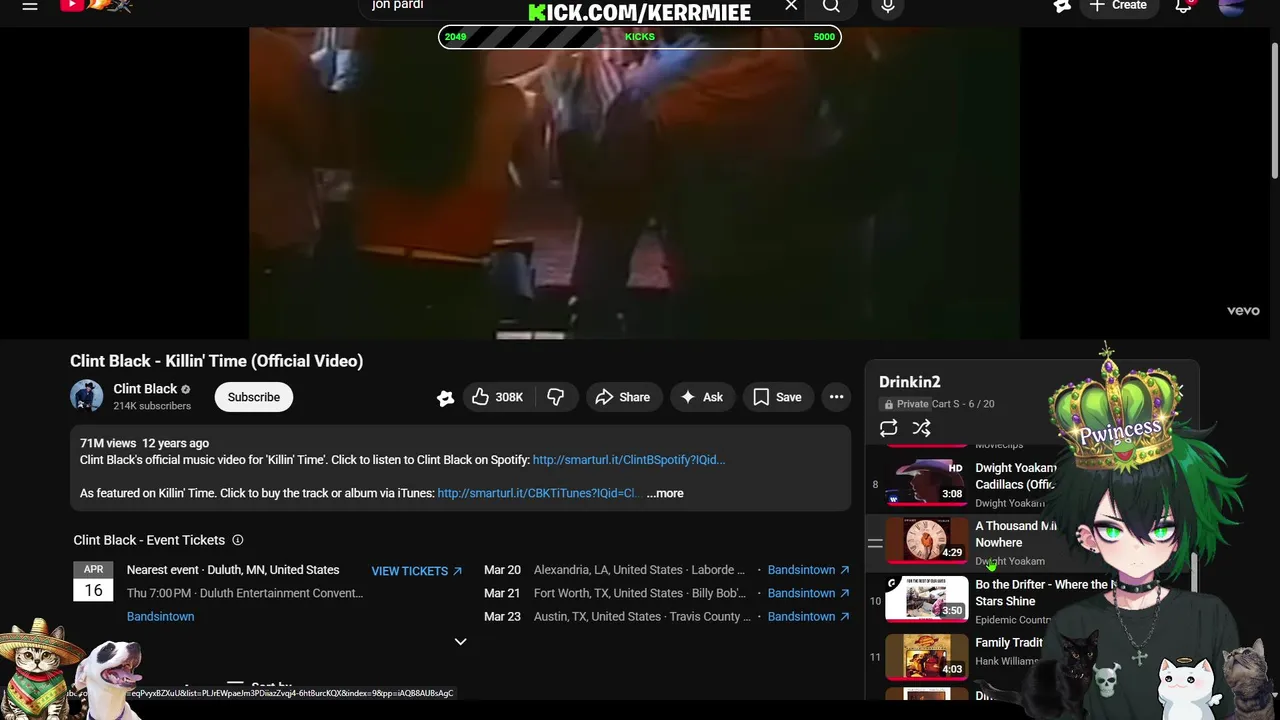Viewport: 1280px width, 720px height.
Task: Play Dwight Yoakam Cadillacs 3:08 thumbnail
Action: point(926,483)
